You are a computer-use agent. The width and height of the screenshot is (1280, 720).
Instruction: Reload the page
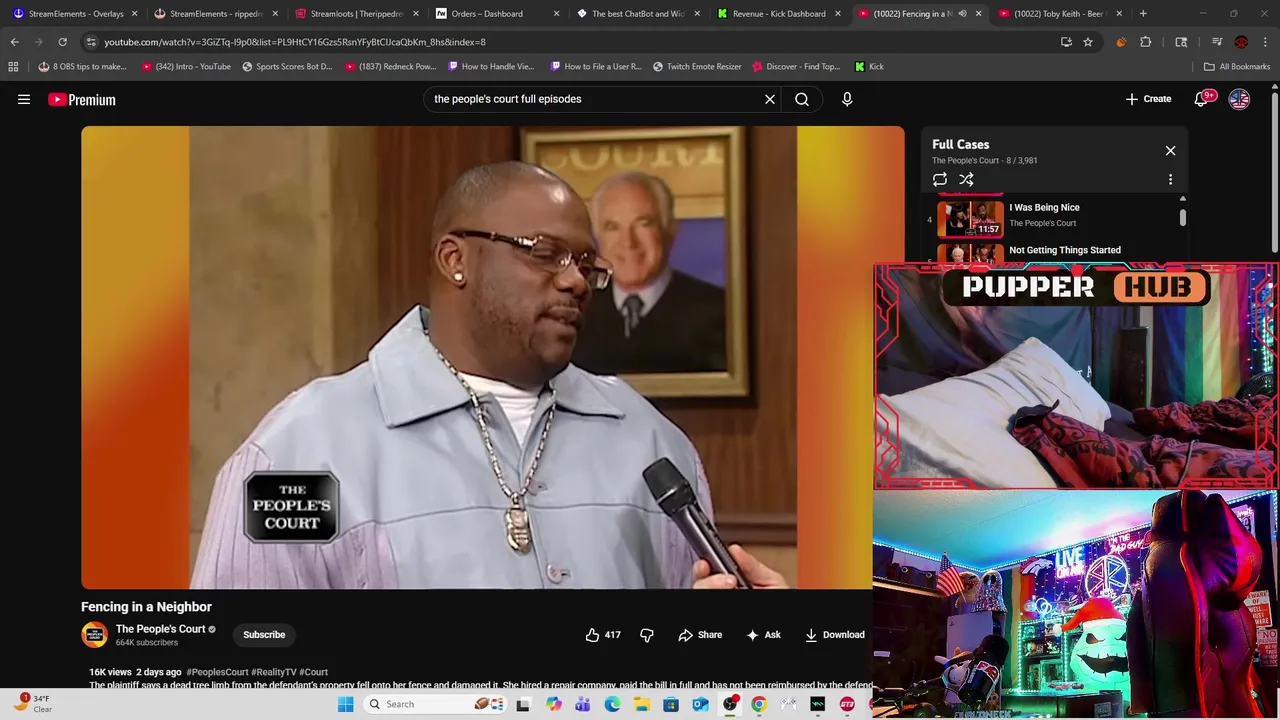[62, 42]
